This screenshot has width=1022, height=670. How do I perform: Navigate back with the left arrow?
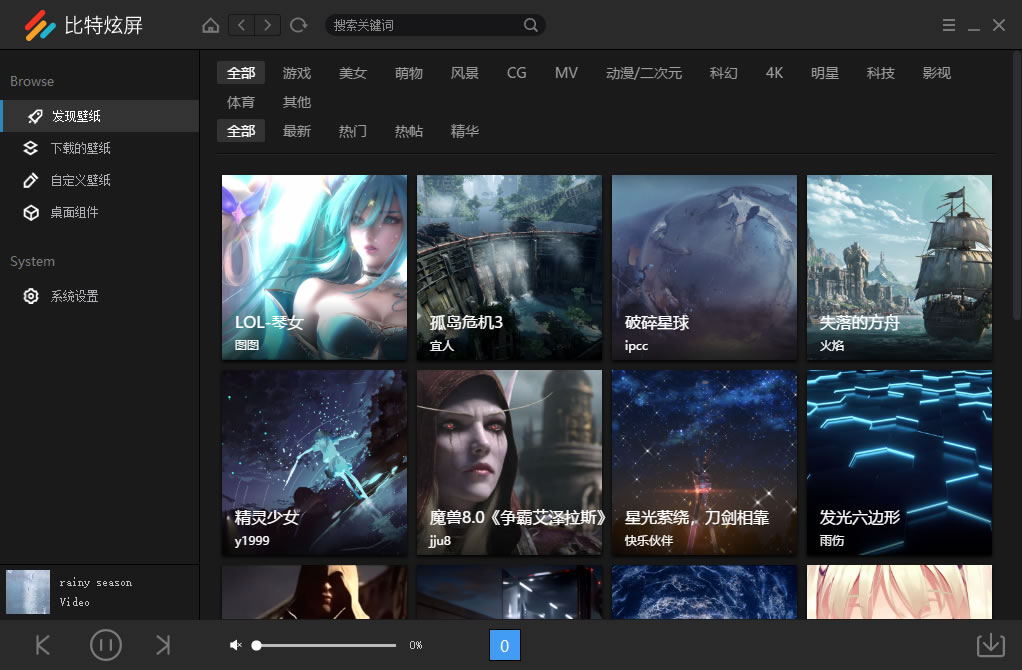(x=242, y=25)
